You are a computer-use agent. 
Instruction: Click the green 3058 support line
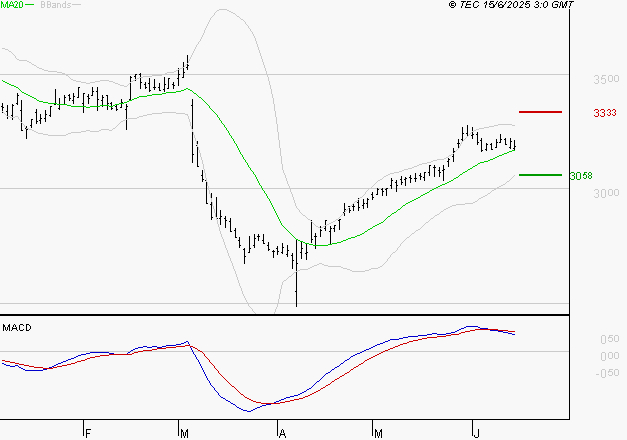tap(540, 175)
